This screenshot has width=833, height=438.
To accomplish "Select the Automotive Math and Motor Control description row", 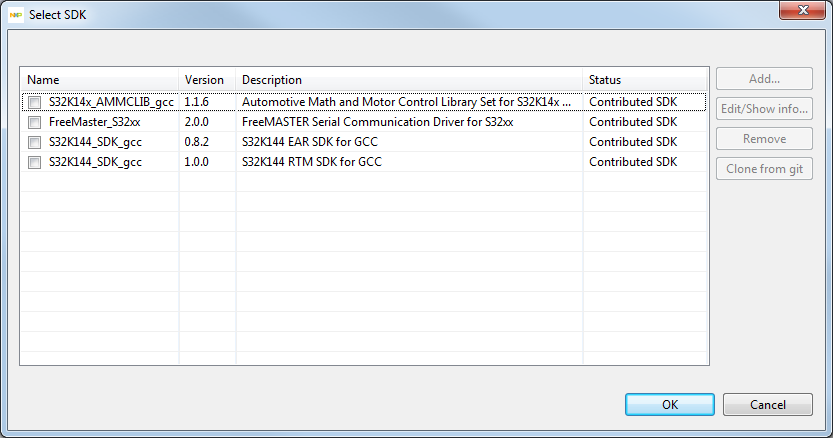I will [408, 102].
